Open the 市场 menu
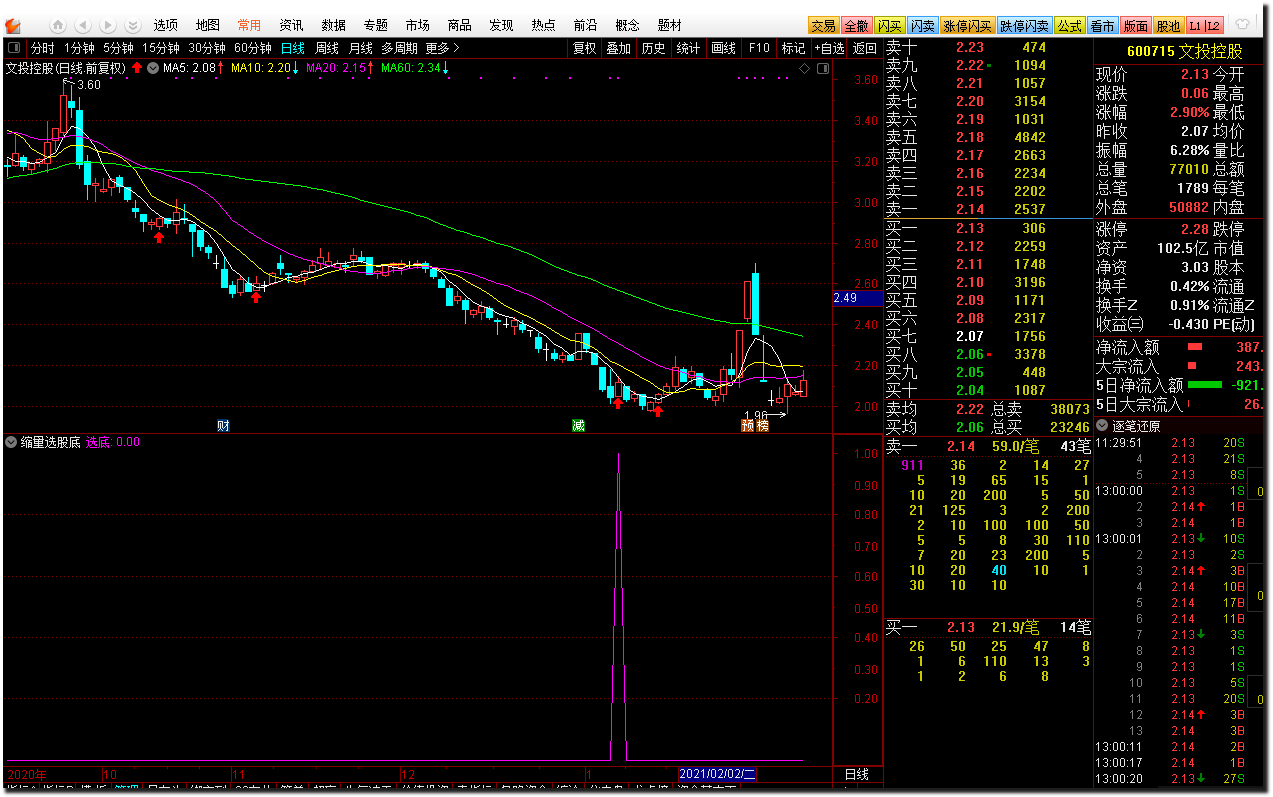1273x797 pixels. (x=418, y=25)
